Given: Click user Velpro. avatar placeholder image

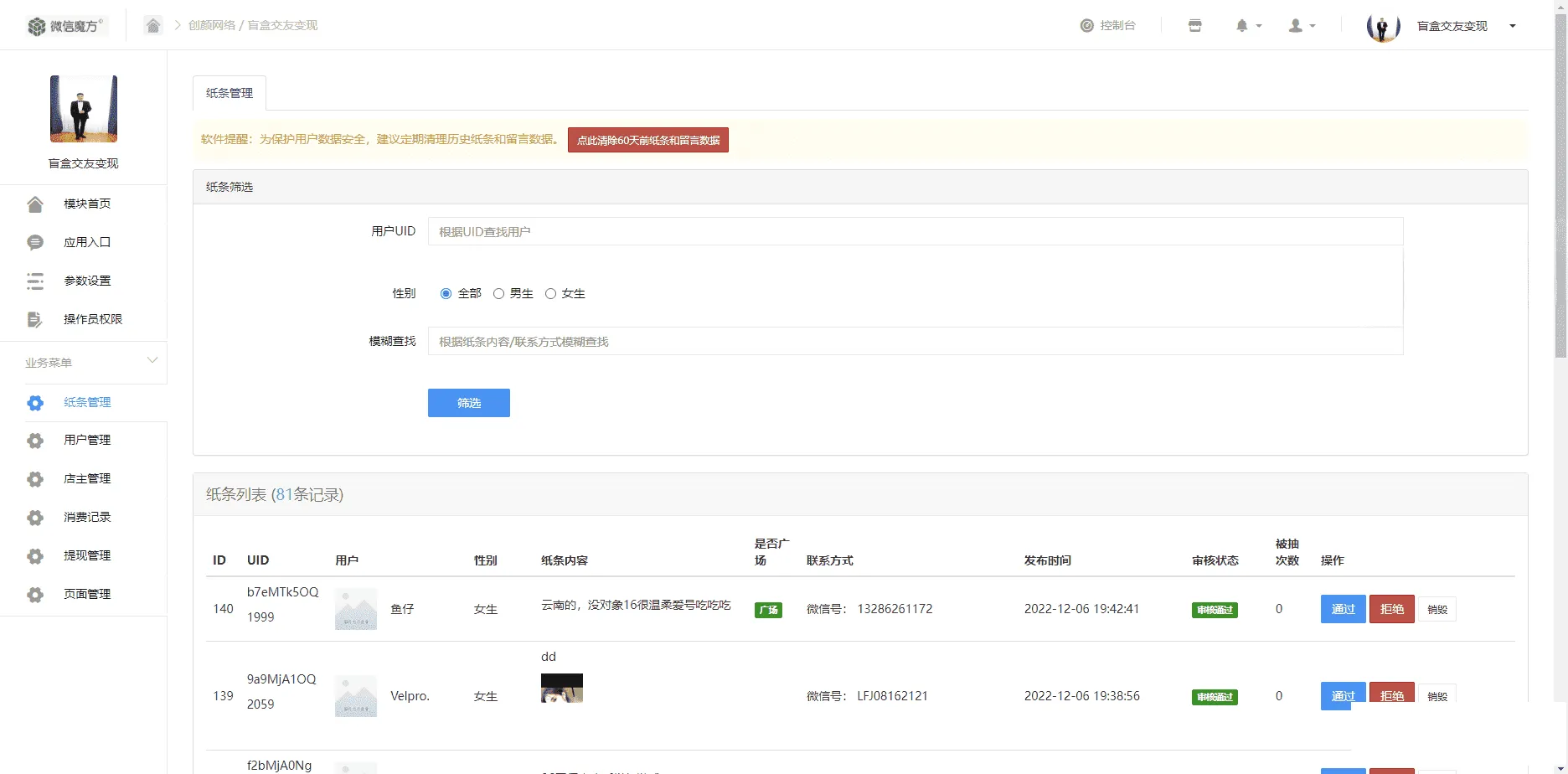Looking at the screenshot, I should (x=356, y=696).
